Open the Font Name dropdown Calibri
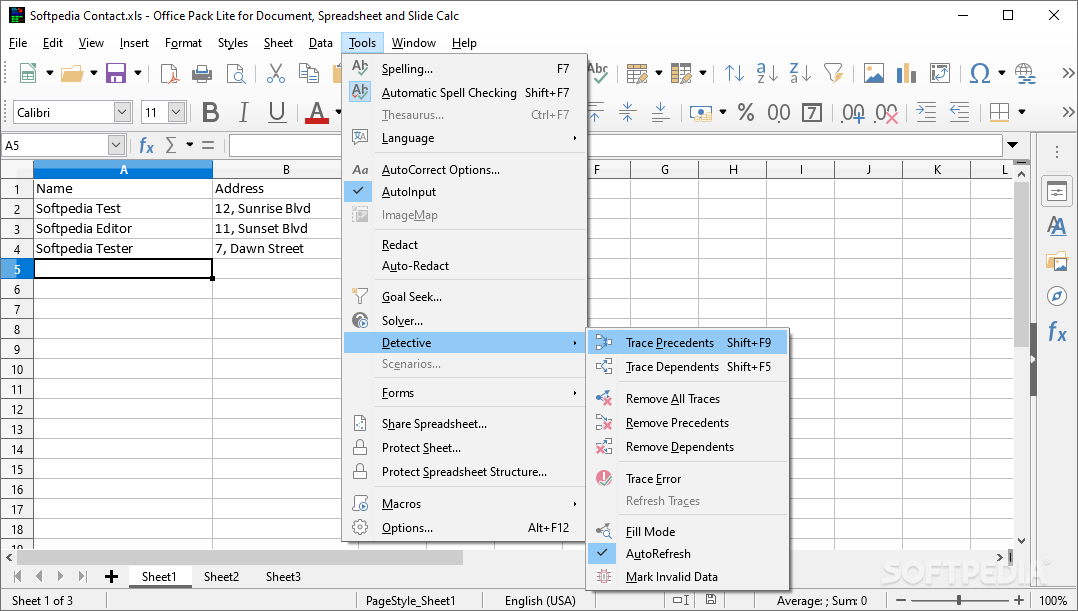The height and width of the screenshot is (611, 1078). click(123, 112)
